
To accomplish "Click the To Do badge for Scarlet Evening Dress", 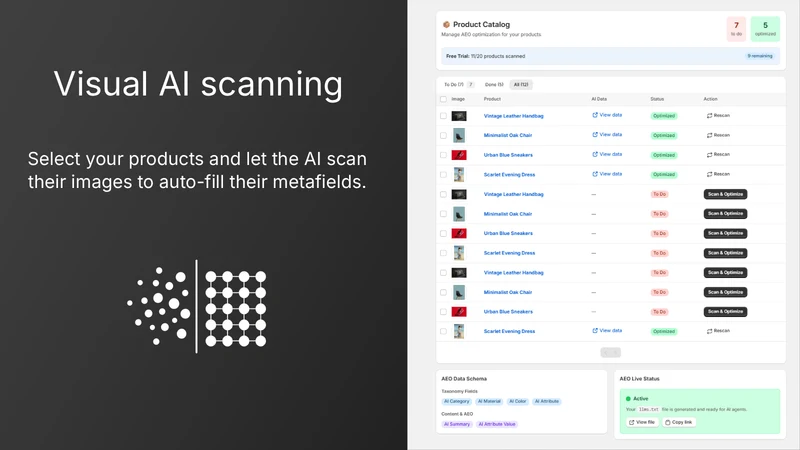I will pos(659,253).
